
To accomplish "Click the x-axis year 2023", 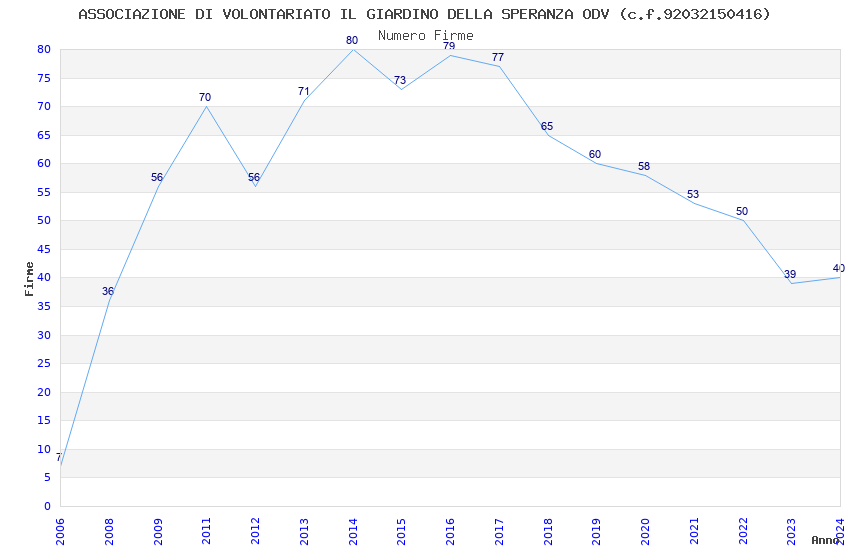I will 791,532.
